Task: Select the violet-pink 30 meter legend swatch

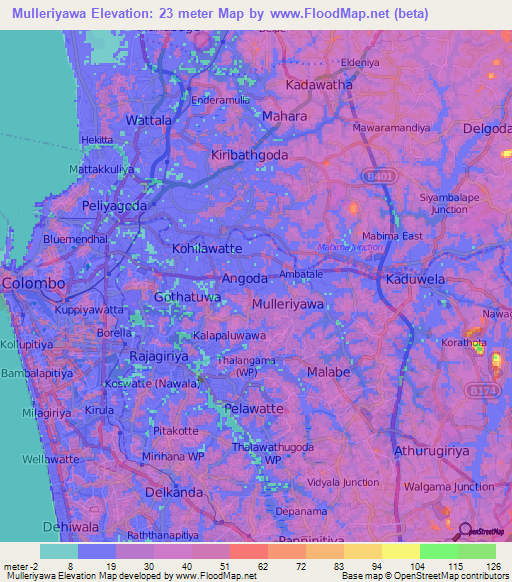Action: pyautogui.click(x=173, y=551)
